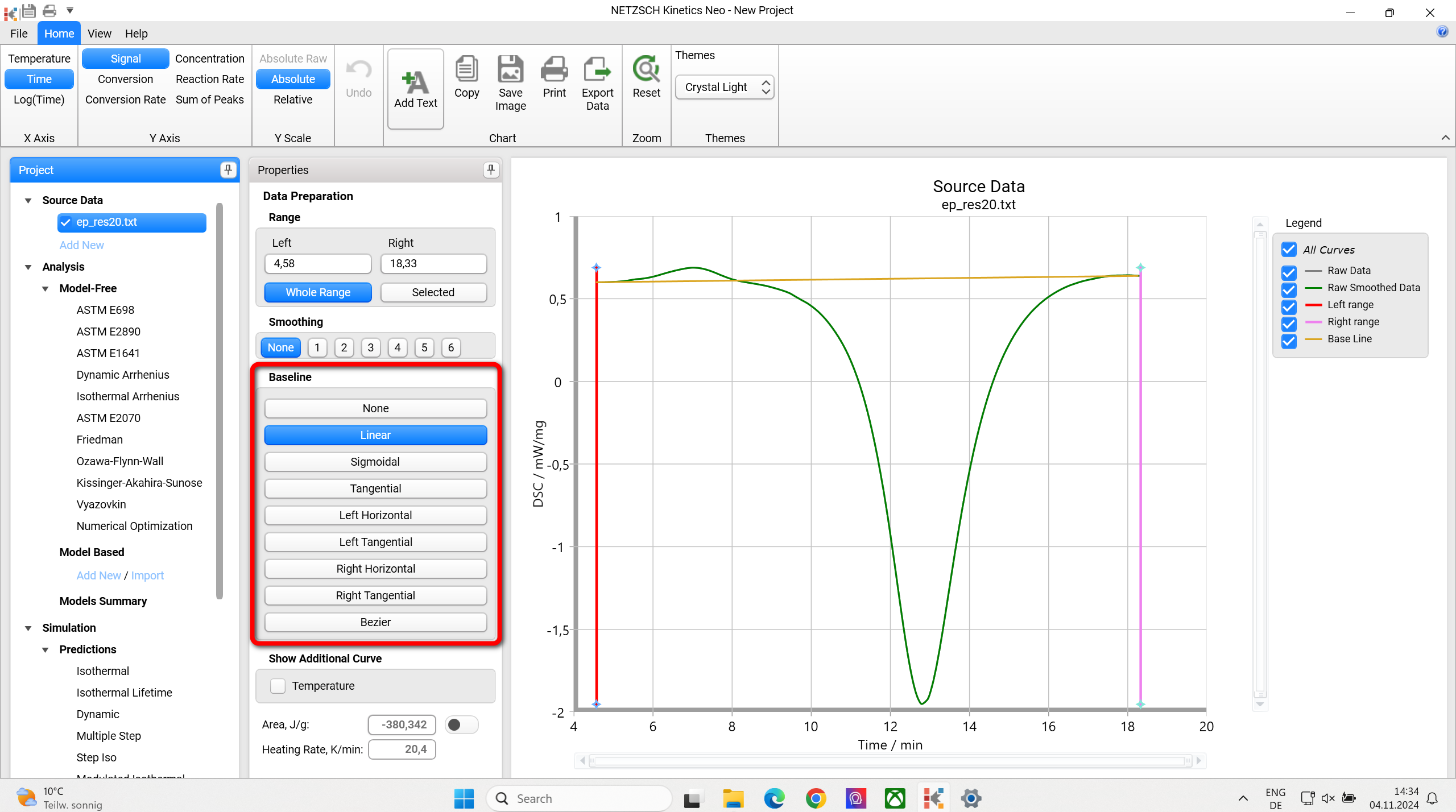This screenshot has height=812, width=1456.
Task: Click the legend vertical scrollbar
Action: (1260, 463)
